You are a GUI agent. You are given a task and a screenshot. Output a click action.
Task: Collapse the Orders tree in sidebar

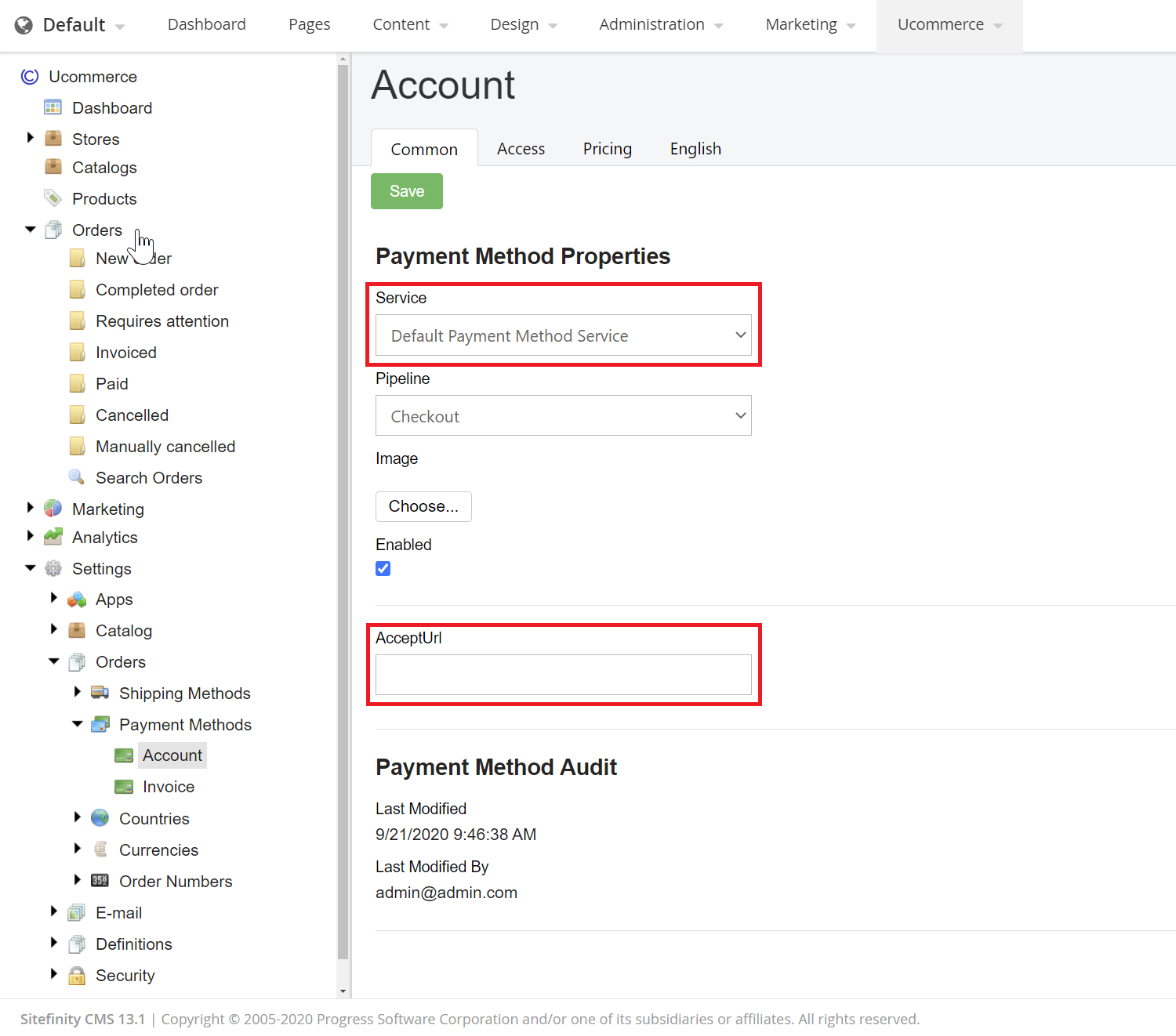pyautogui.click(x=30, y=230)
